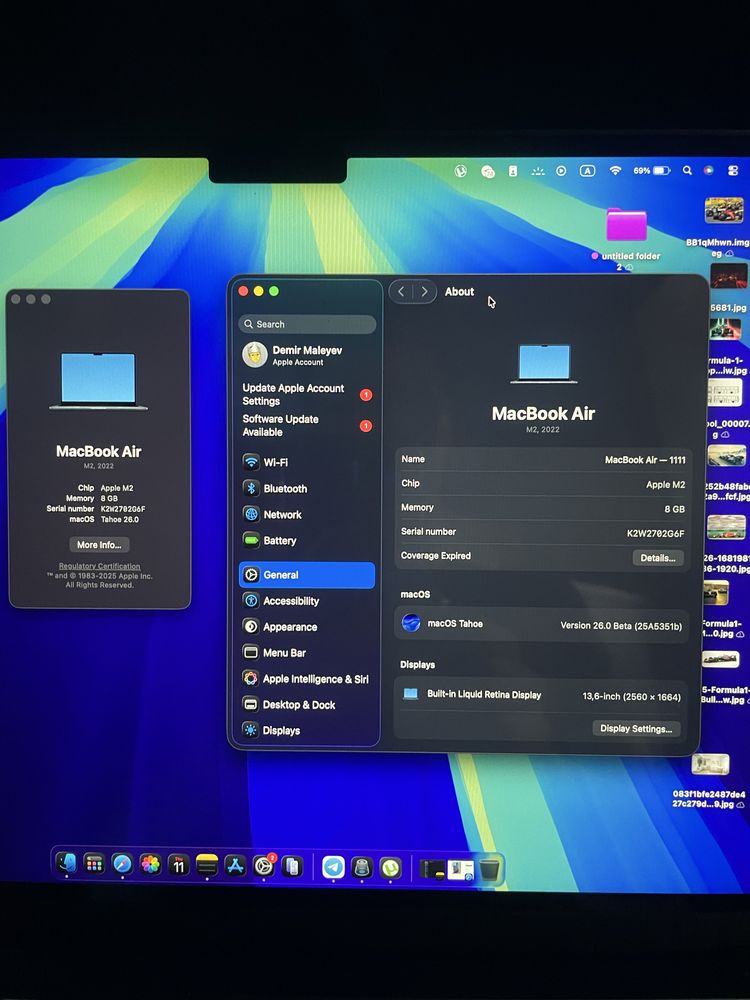Select Network in the sidebar
Screen dimensions: 750x1000
coord(307,514)
